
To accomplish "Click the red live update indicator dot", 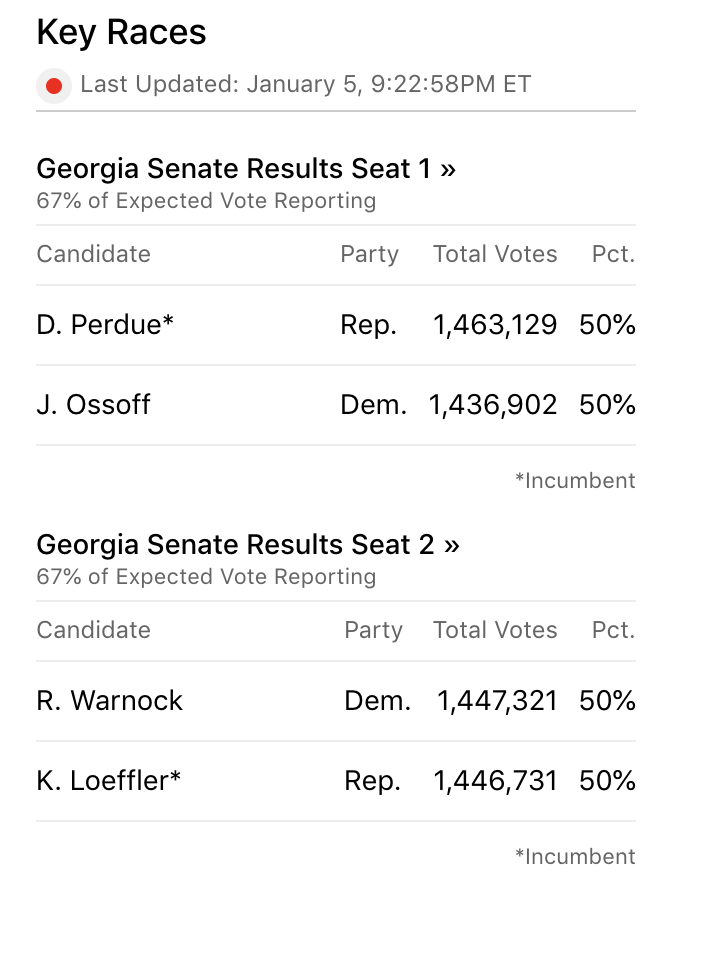I will pos(54,86).
